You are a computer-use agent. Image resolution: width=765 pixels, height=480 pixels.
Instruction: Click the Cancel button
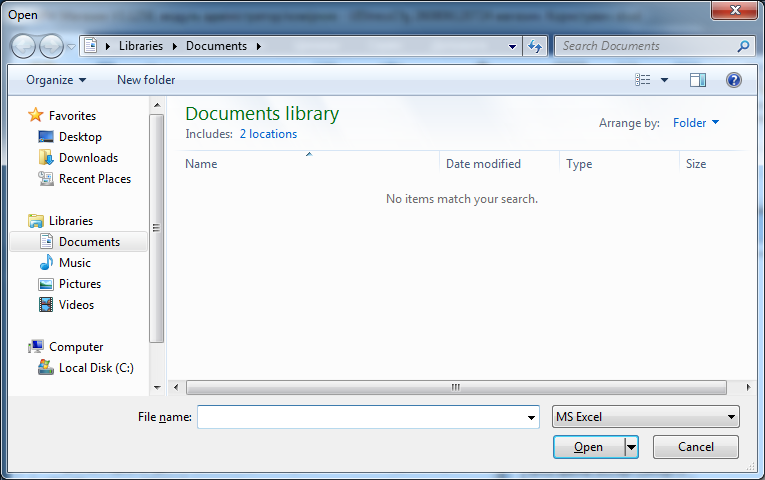695,447
